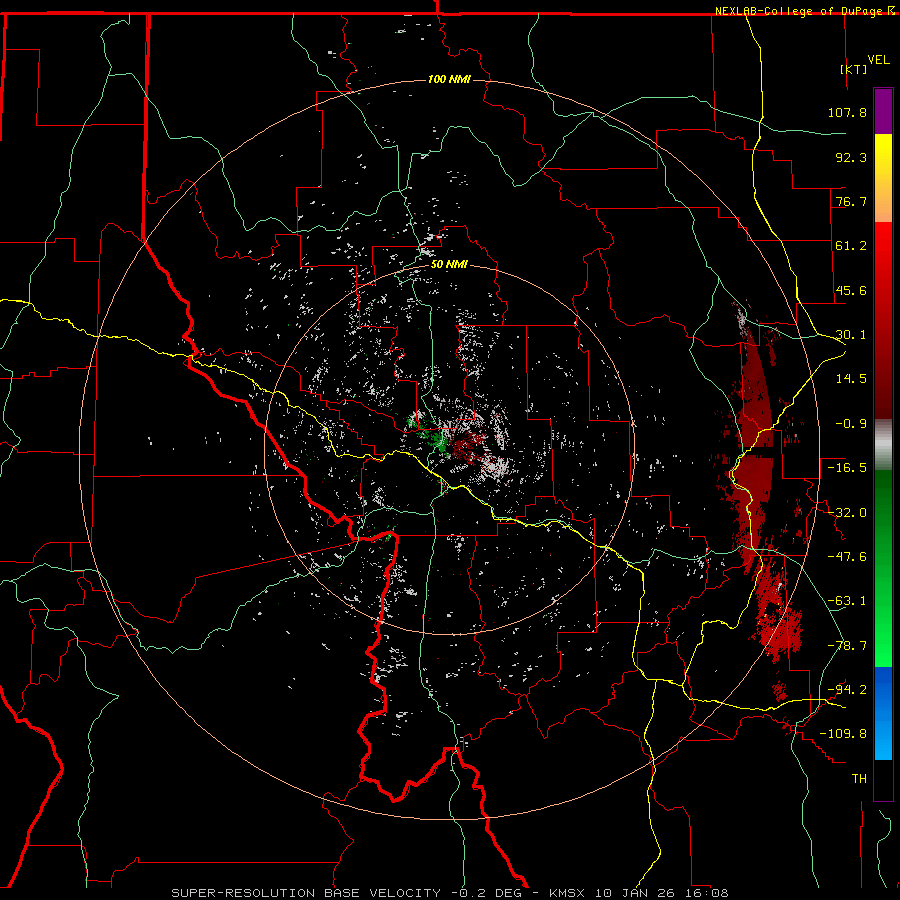The width and height of the screenshot is (900, 900).
Task: Click the -63.1 legend value
Action: pyautogui.click(x=847, y=601)
